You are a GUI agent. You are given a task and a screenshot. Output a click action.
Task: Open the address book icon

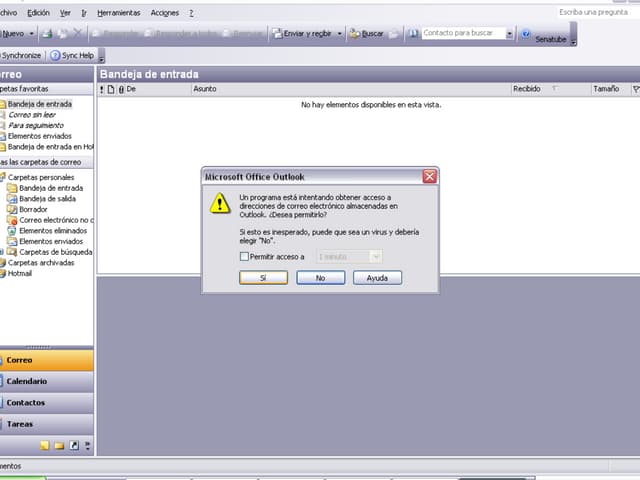coord(413,33)
